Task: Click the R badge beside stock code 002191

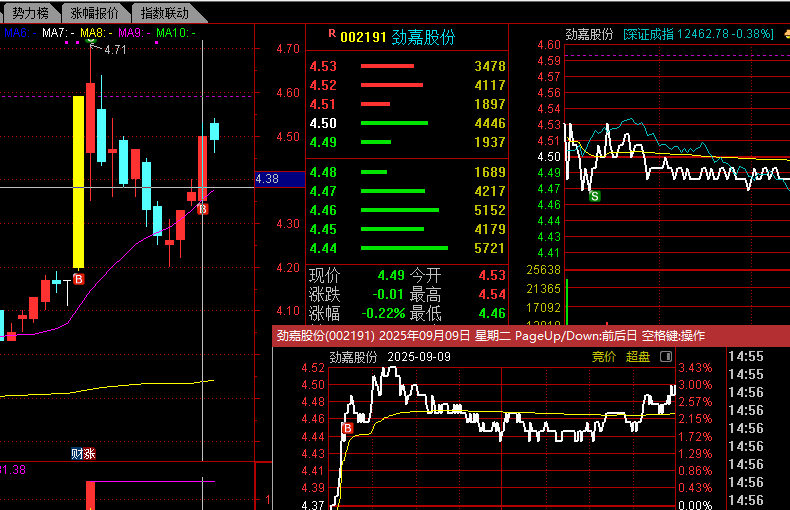Action: [x=332, y=33]
